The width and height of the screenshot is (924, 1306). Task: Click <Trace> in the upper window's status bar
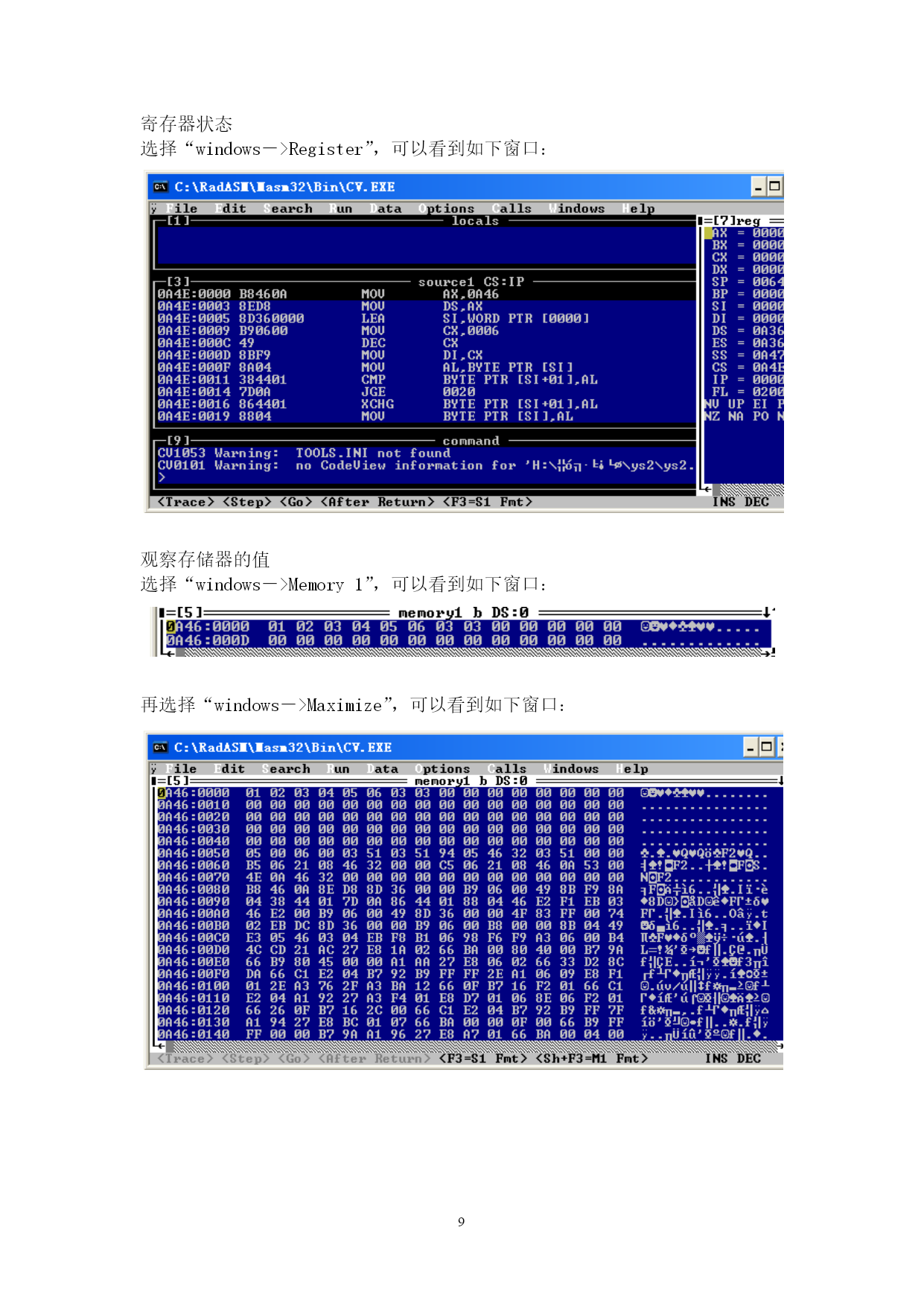pos(186,502)
